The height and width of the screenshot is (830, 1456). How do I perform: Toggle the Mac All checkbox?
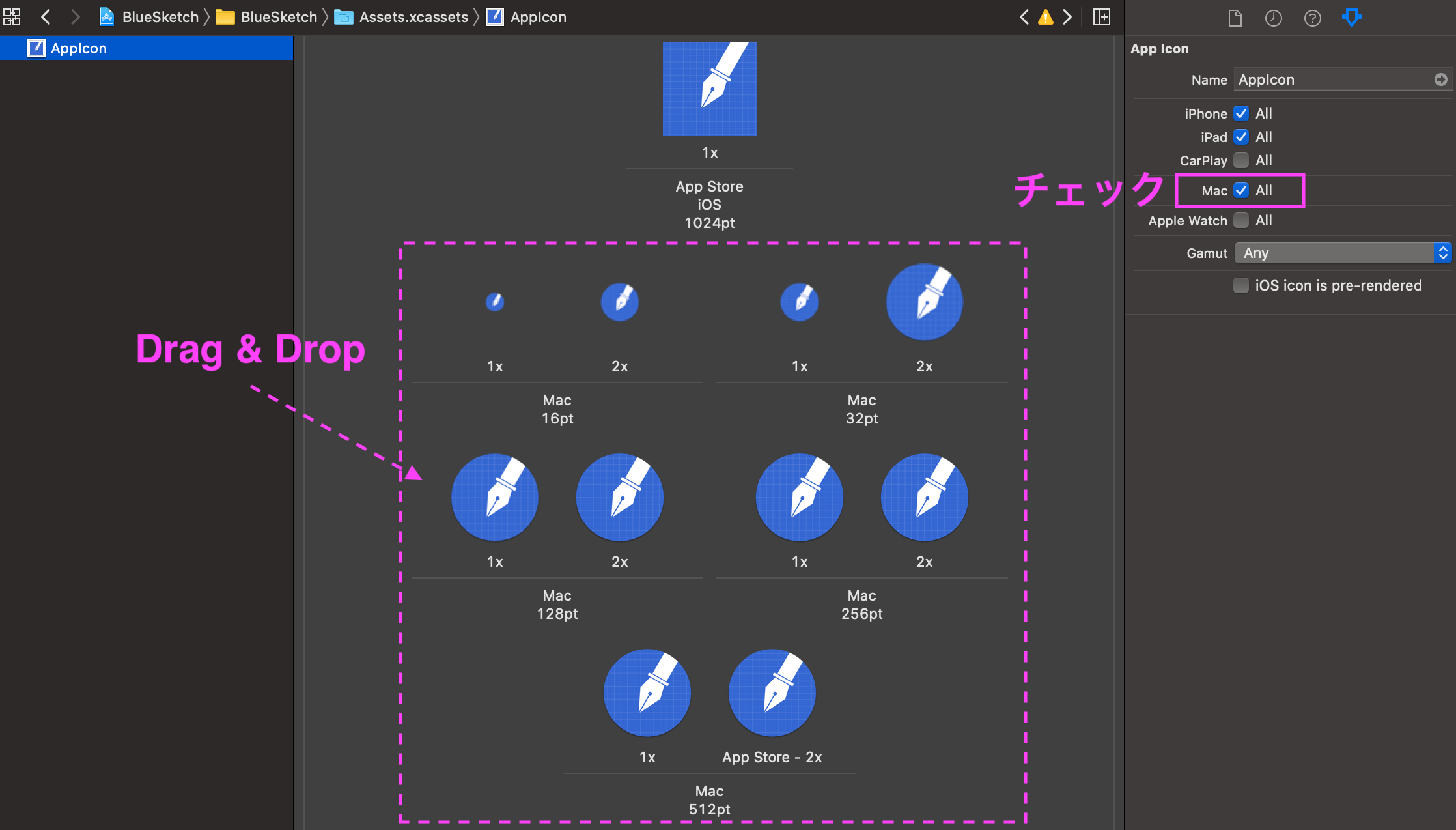pyautogui.click(x=1241, y=190)
